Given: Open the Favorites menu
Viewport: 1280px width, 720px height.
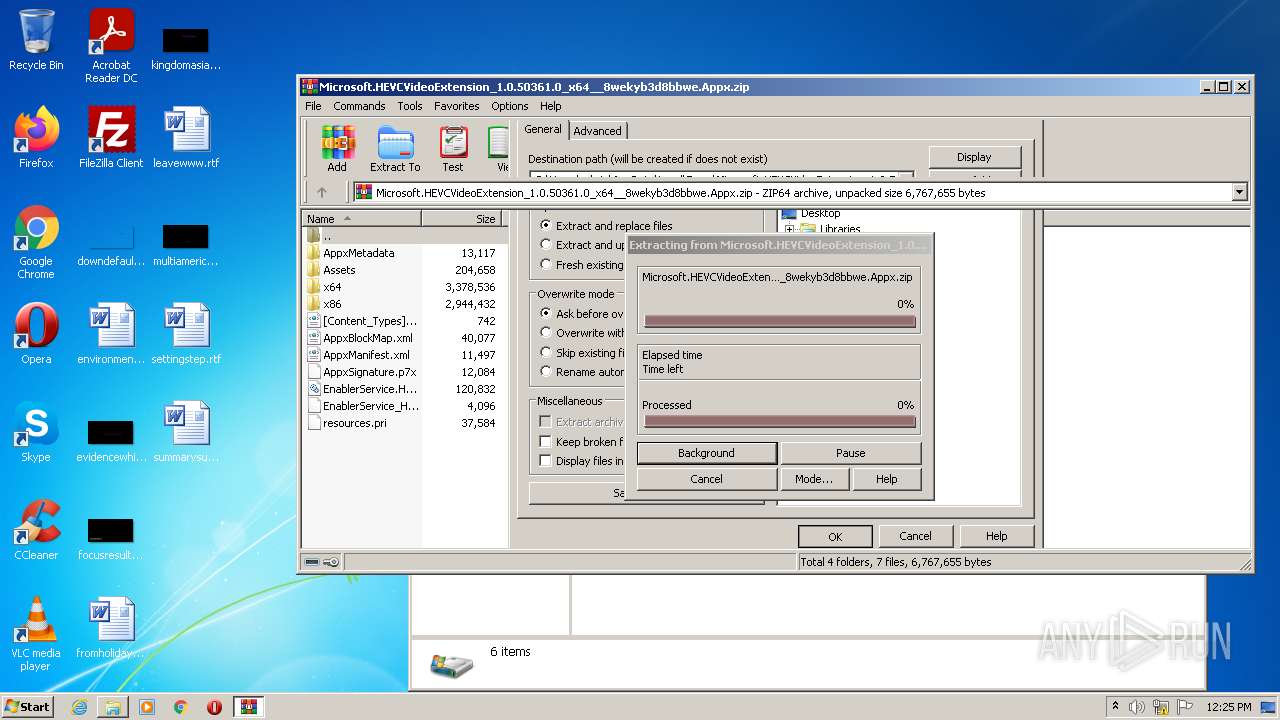Looking at the screenshot, I should point(457,106).
